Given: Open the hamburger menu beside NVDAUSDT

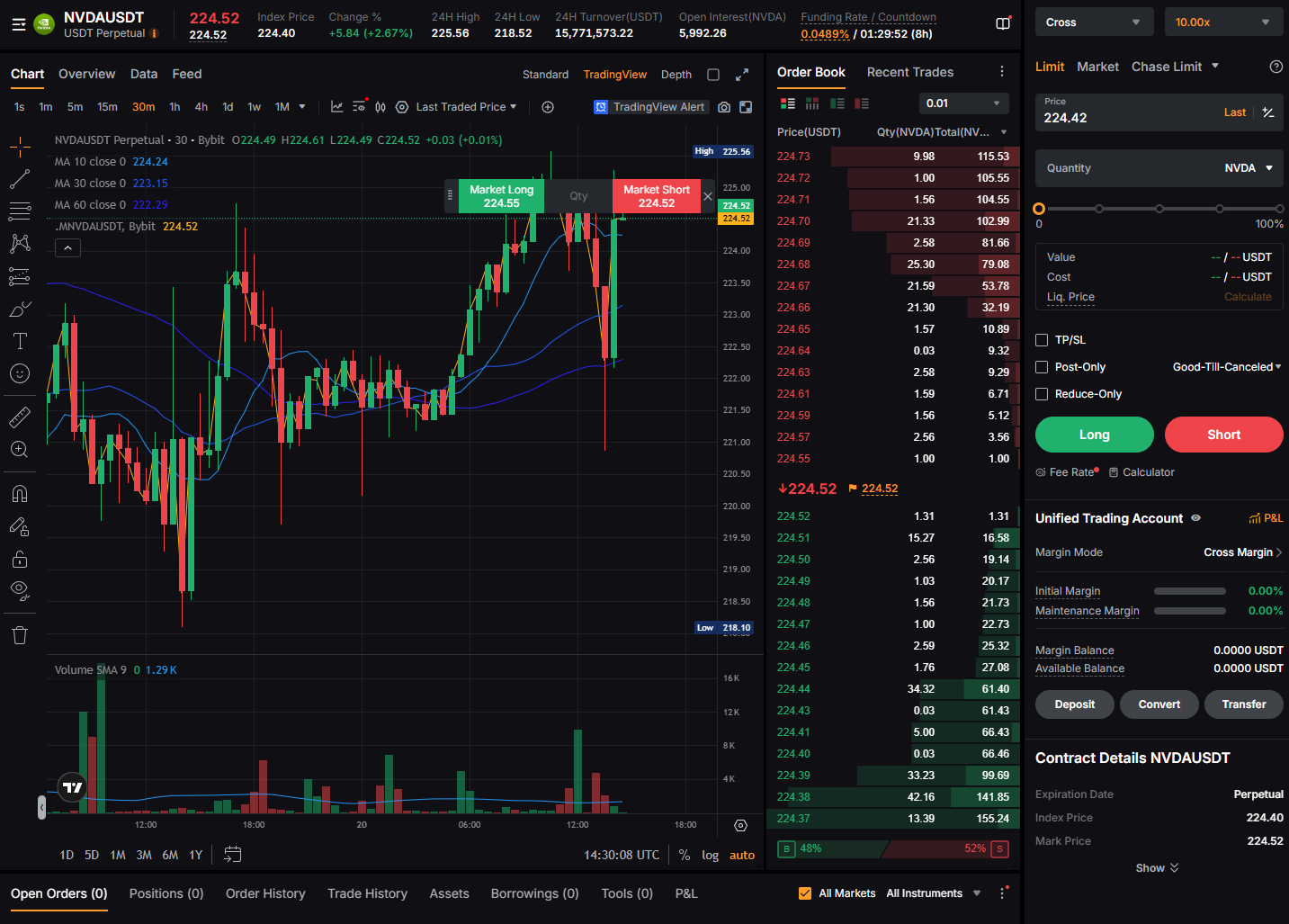Looking at the screenshot, I should 18,24.
